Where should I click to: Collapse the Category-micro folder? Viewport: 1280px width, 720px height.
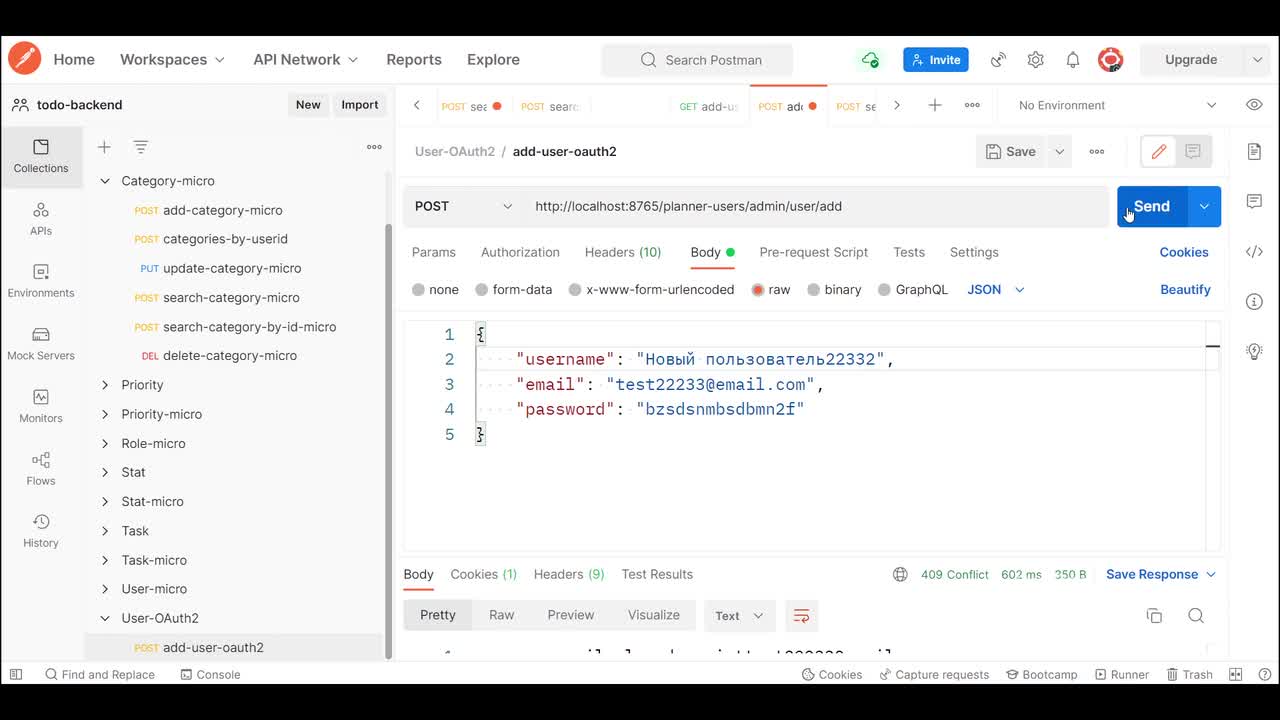105,181
